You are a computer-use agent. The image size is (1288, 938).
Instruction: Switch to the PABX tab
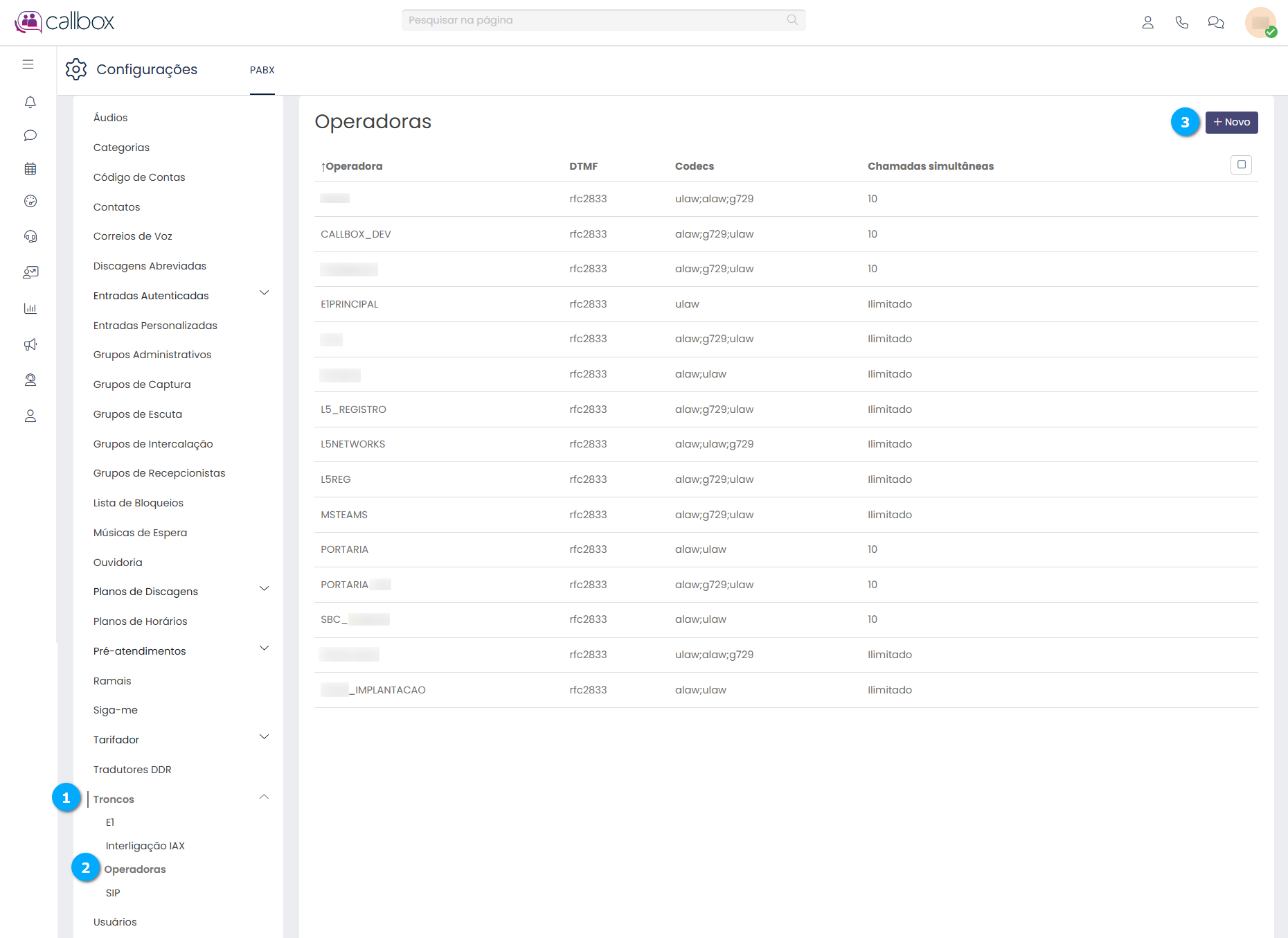pyautogui.click(x=262, y=70)
